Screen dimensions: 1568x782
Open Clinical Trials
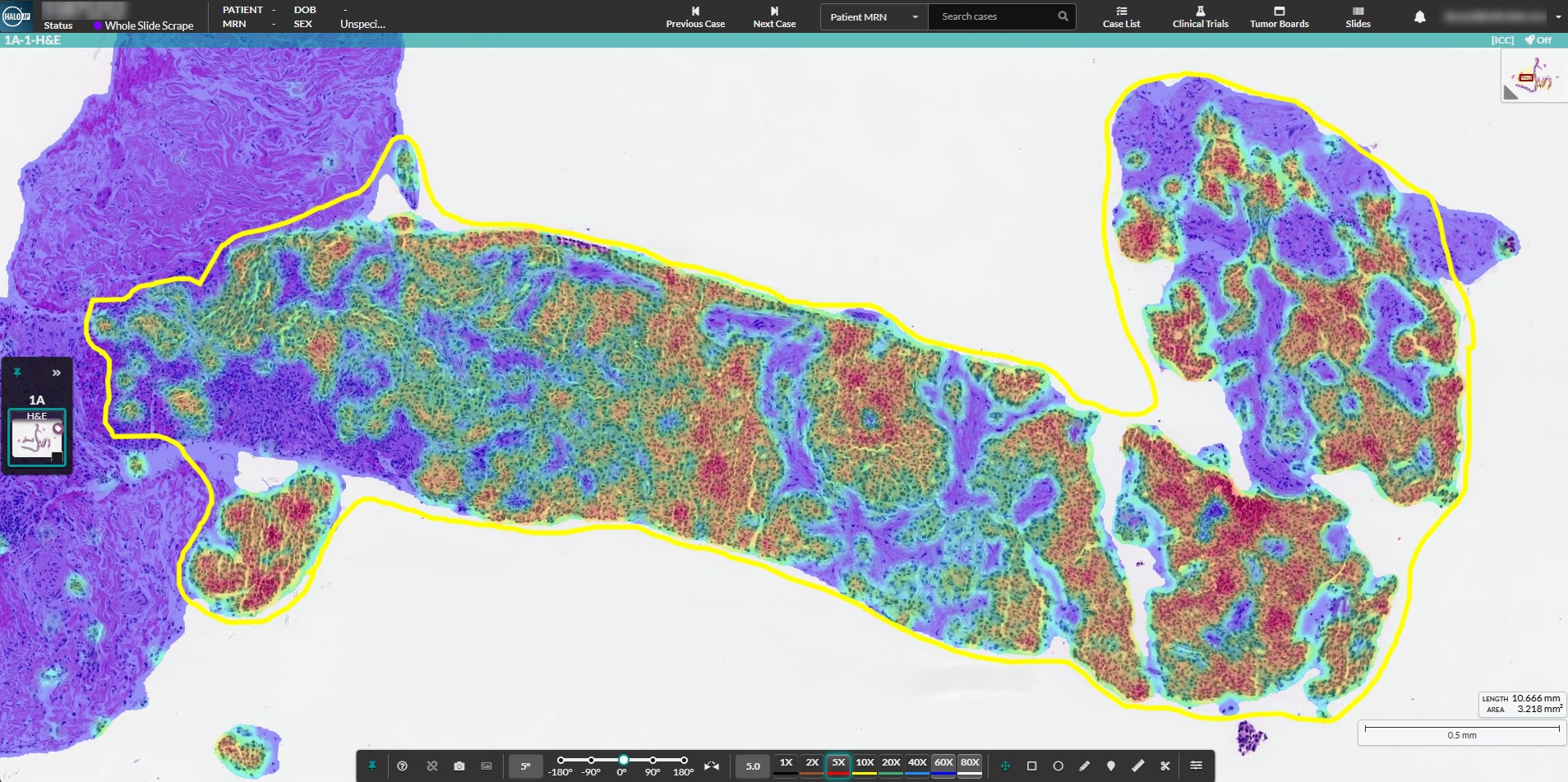coord(1200,17)
